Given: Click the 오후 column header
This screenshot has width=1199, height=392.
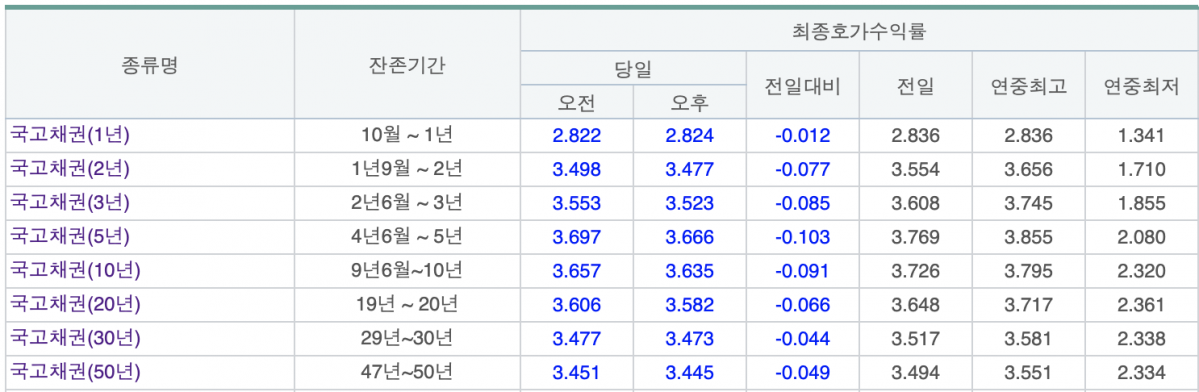Looking at the screenshot, I should click(690, 102).
